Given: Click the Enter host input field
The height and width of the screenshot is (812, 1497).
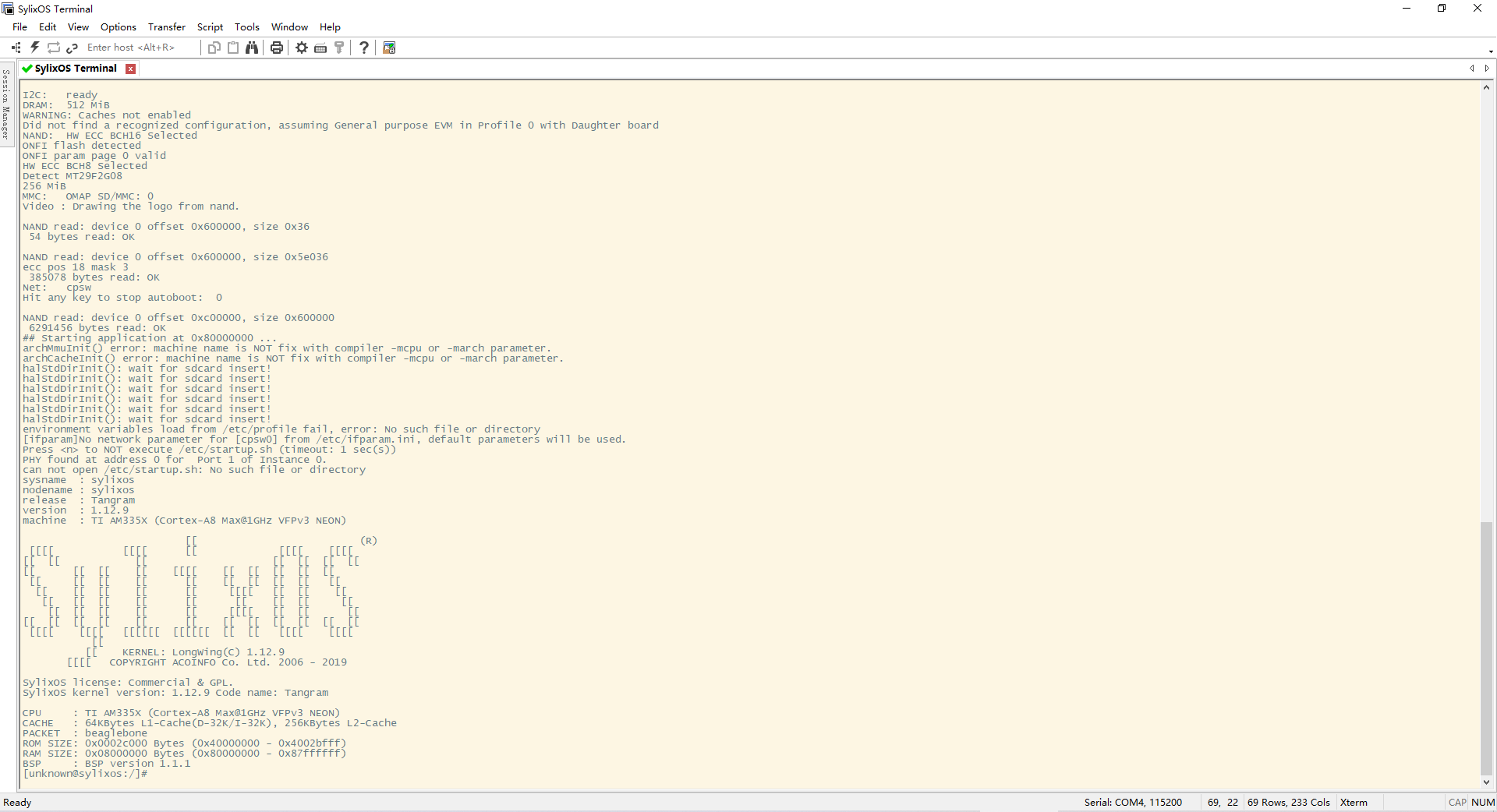Looking at the screenshot, I should pos(136,48).
